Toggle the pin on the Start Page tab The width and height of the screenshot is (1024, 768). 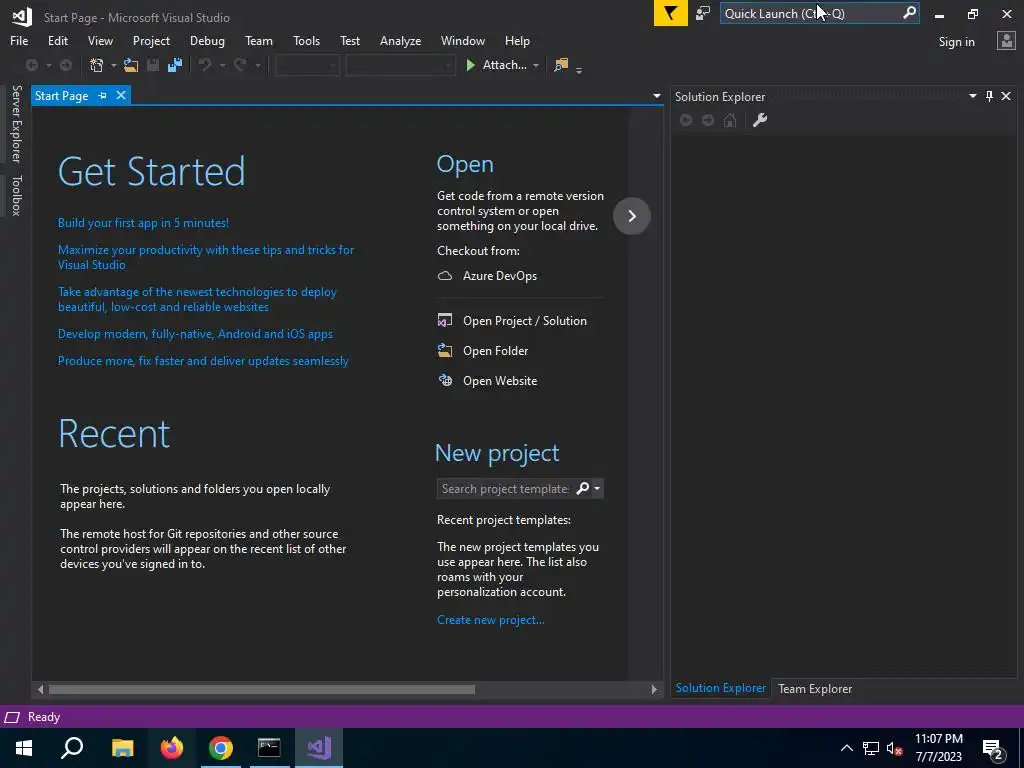[x=103, y=95]
